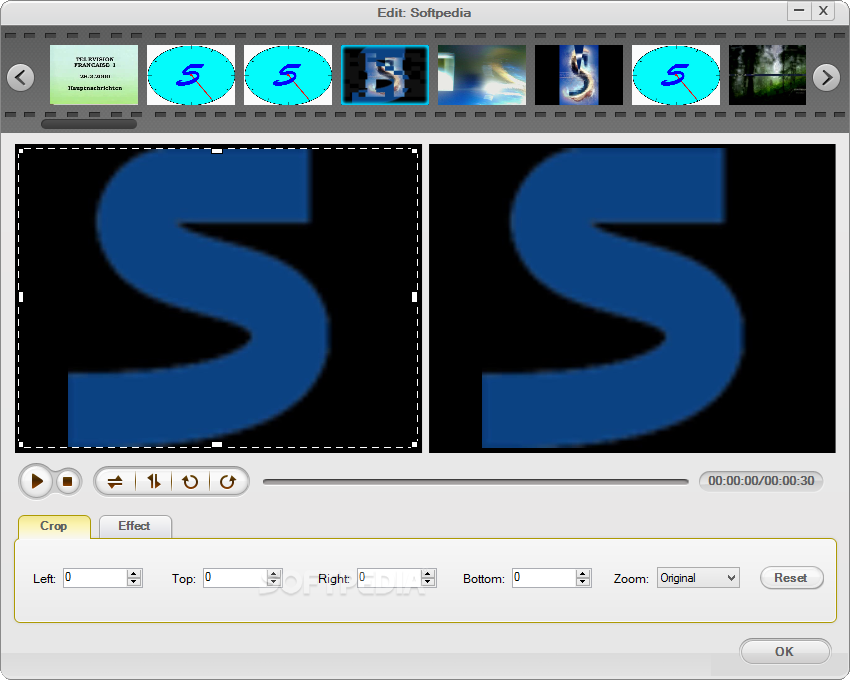Click the bottom-center crop handle

(217, 445)
